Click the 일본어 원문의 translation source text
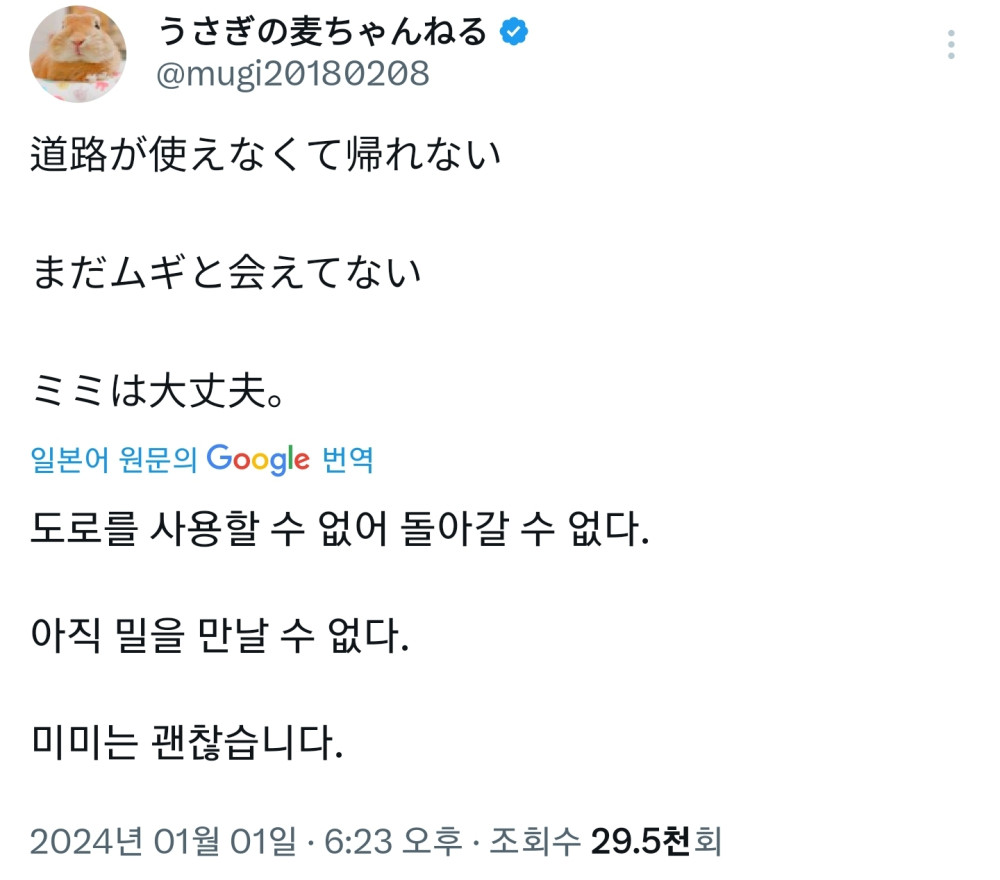The width and height of the screenshot is (1000, 880). [x=114, y=460]
